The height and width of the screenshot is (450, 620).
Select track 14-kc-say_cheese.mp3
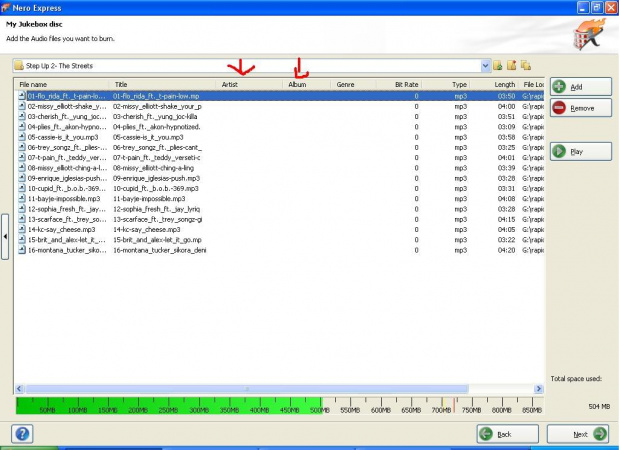(62, 229)
